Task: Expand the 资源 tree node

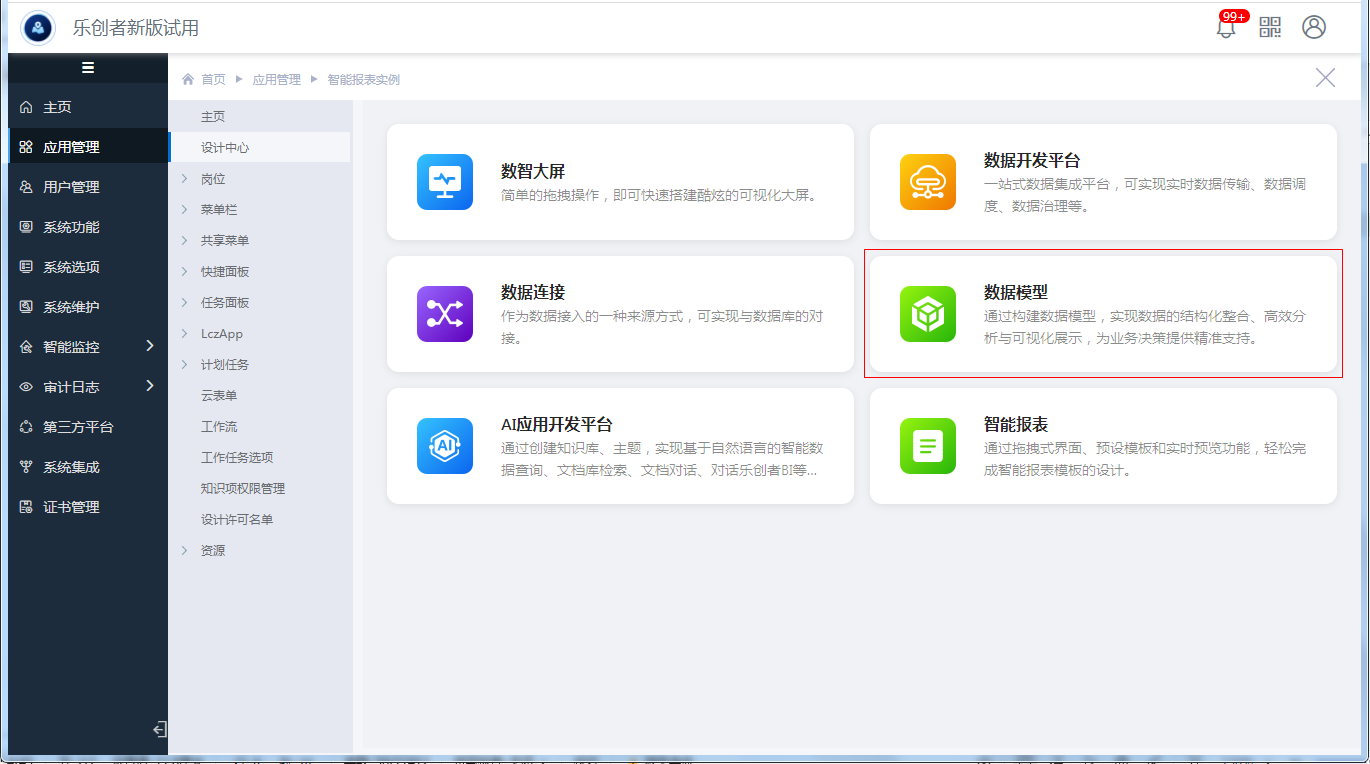Action: 185,551
